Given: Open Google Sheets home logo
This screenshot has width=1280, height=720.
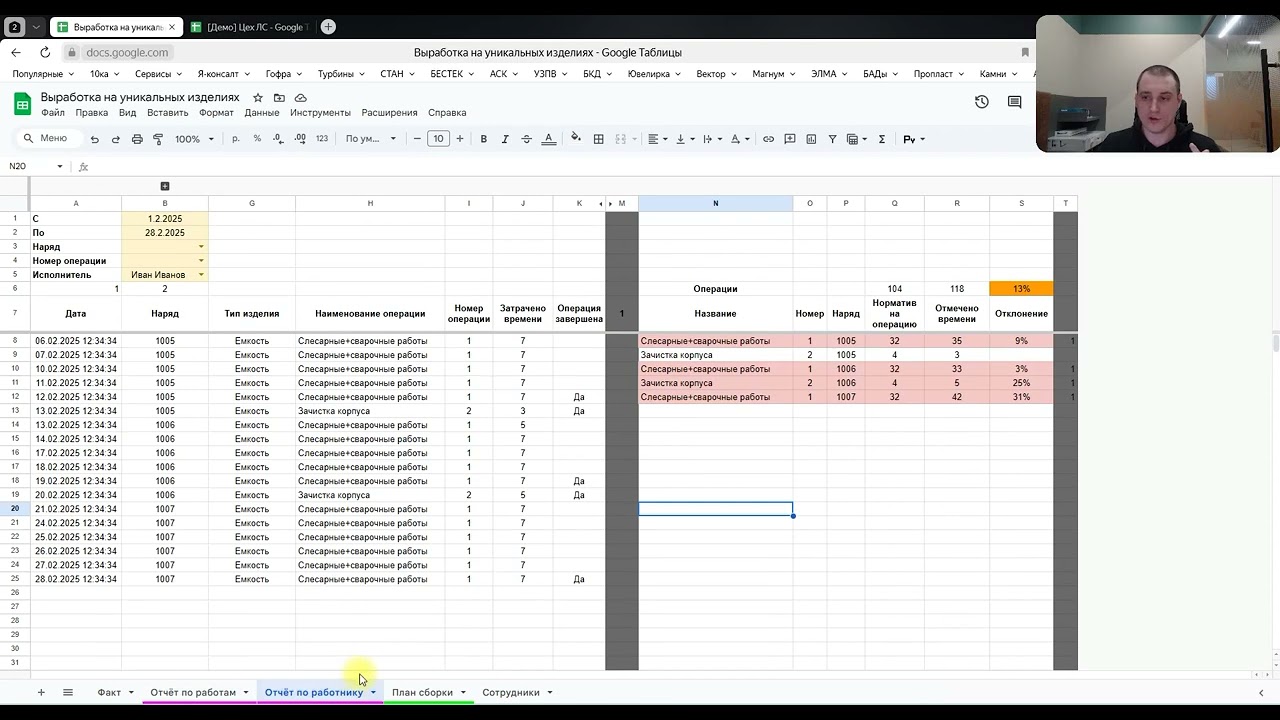Looking at the screenshot, I should [22, 104].
